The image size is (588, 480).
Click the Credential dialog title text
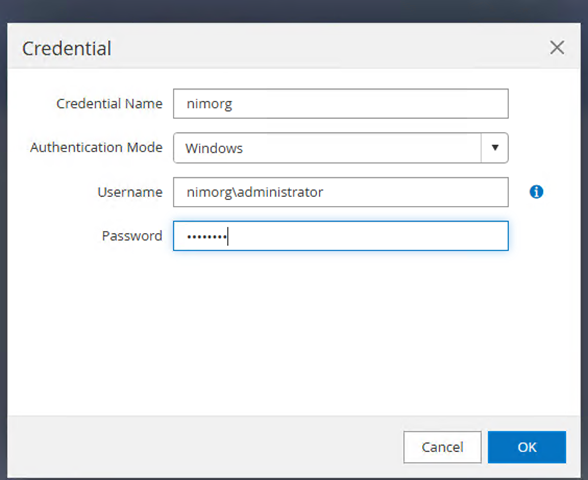point(66,48)
